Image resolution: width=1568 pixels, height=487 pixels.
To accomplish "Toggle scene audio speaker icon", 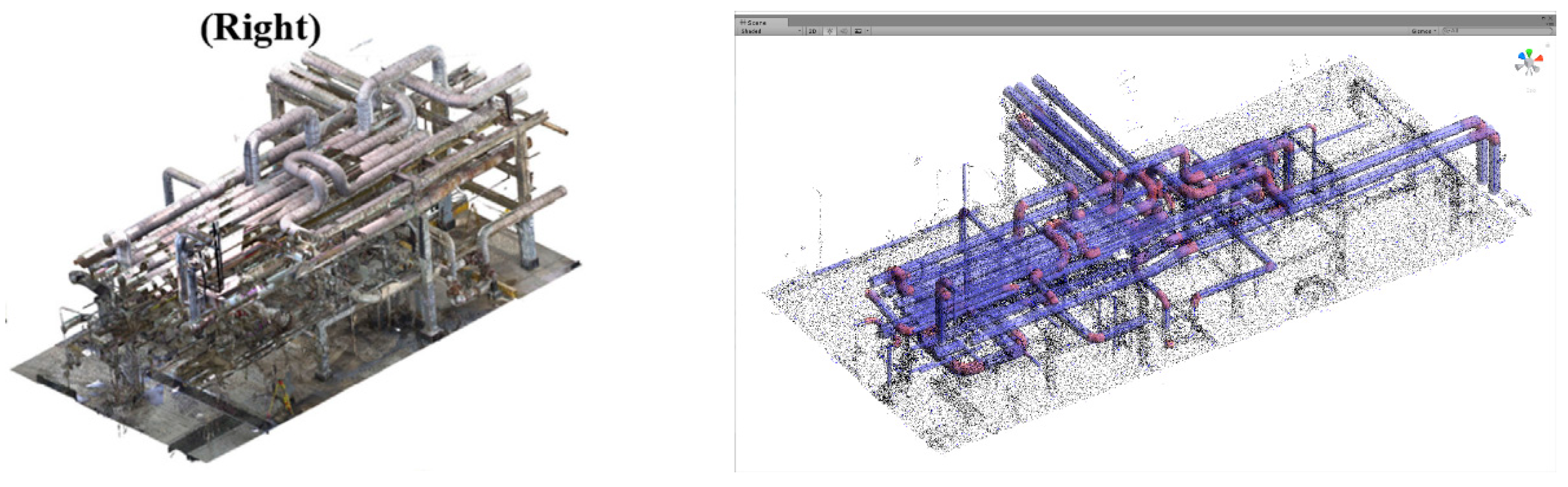I will click(x=844, y=31).
